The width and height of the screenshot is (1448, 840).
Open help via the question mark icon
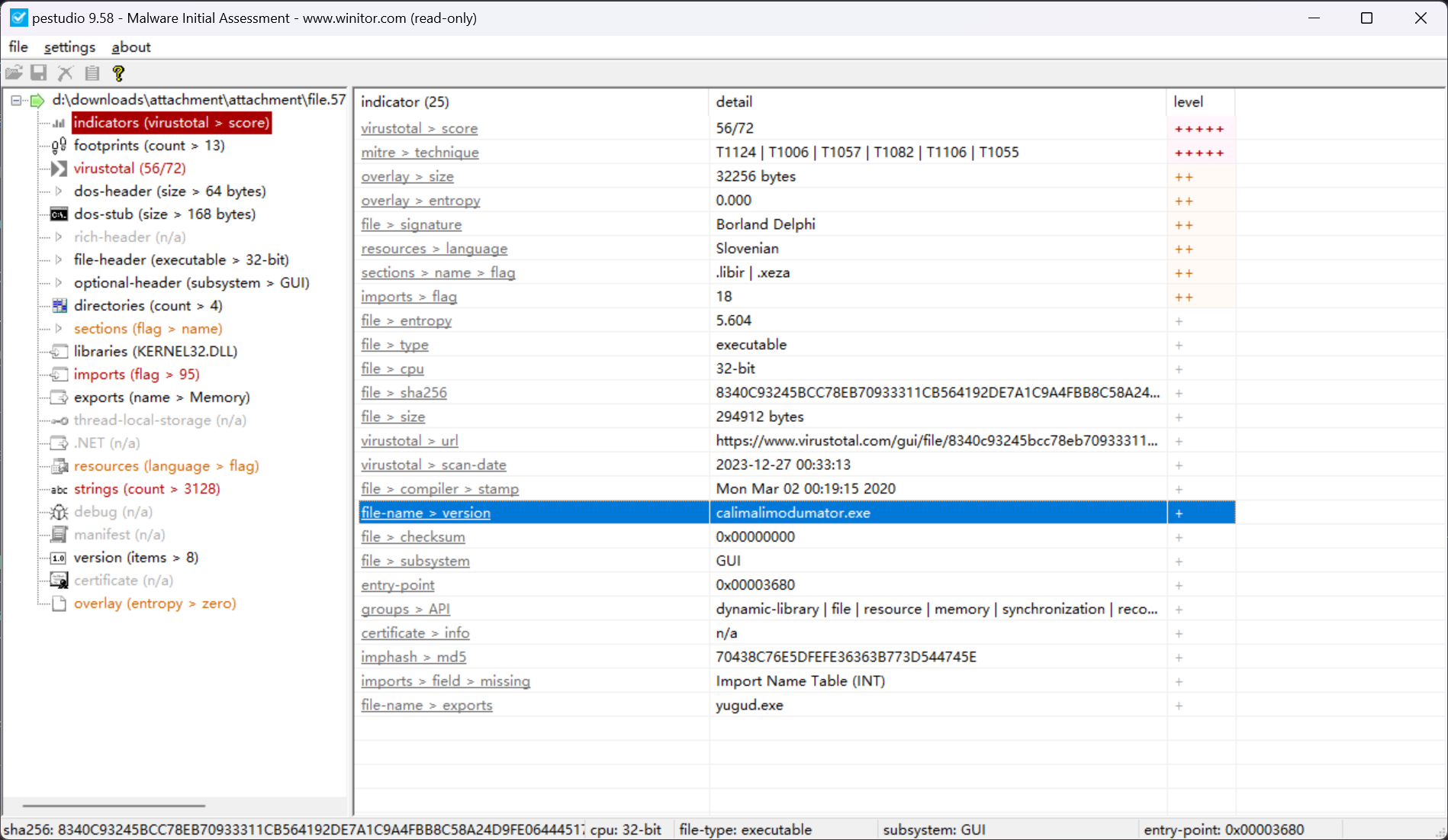click(x=118, y=73)
